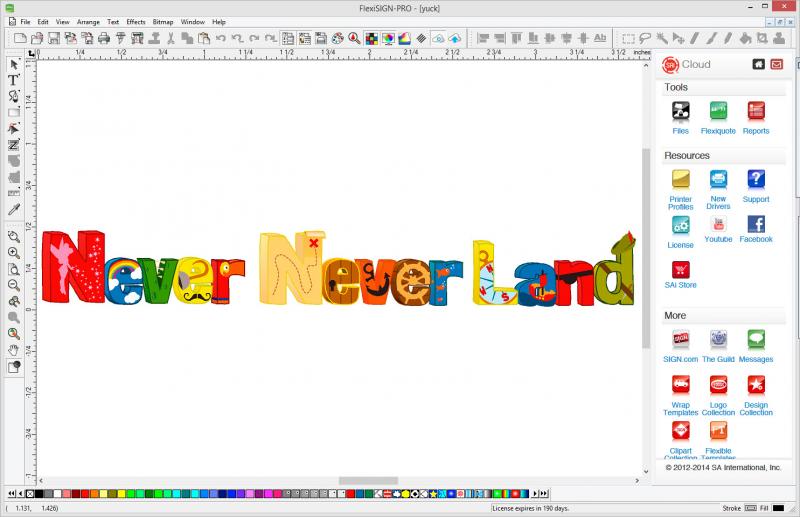Click the Paste clipboard icon
The image size is (800, 517).
pyautogui.click(x=204, y=38)
